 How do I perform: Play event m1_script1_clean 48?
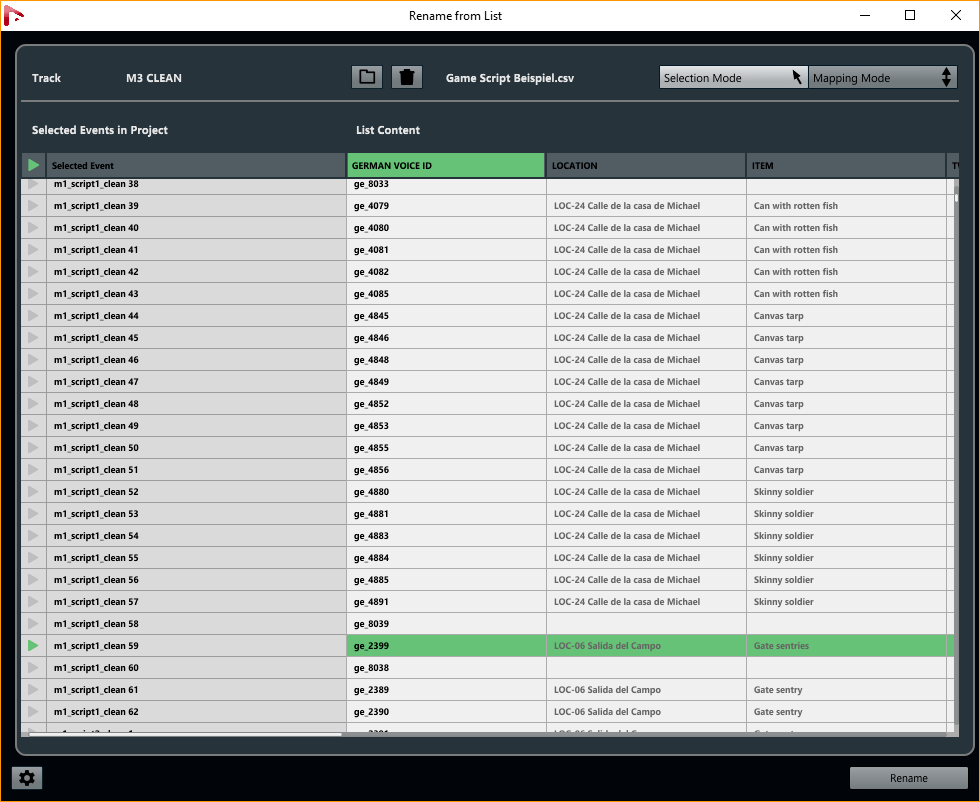click(x=34, y=404)
